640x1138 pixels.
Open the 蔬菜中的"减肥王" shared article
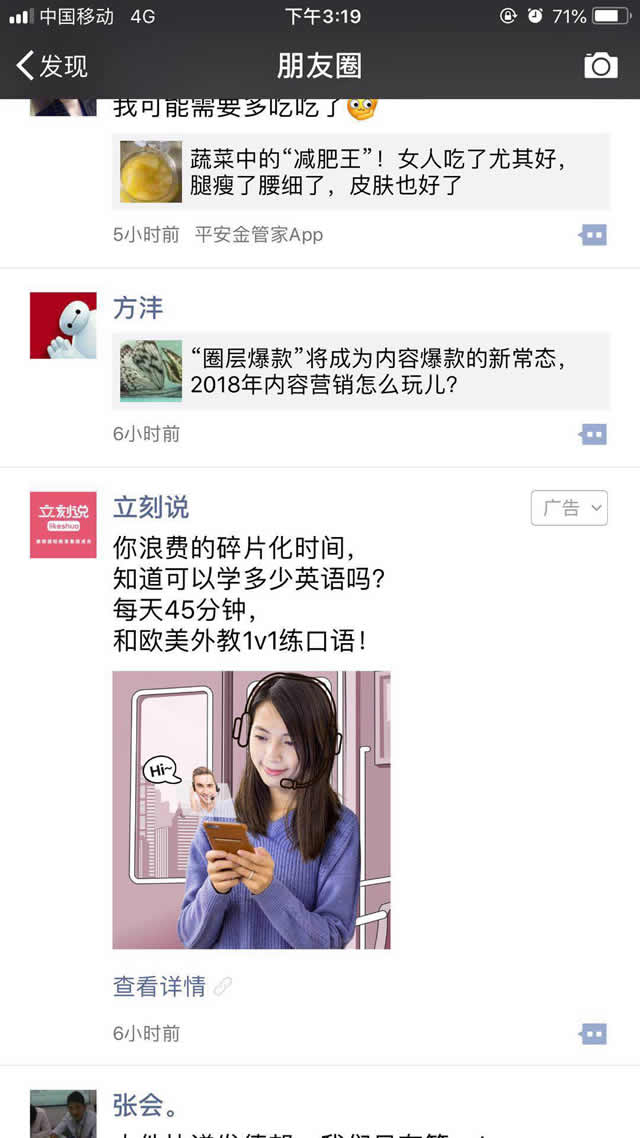pyautogui.click(x=361, y=172)
